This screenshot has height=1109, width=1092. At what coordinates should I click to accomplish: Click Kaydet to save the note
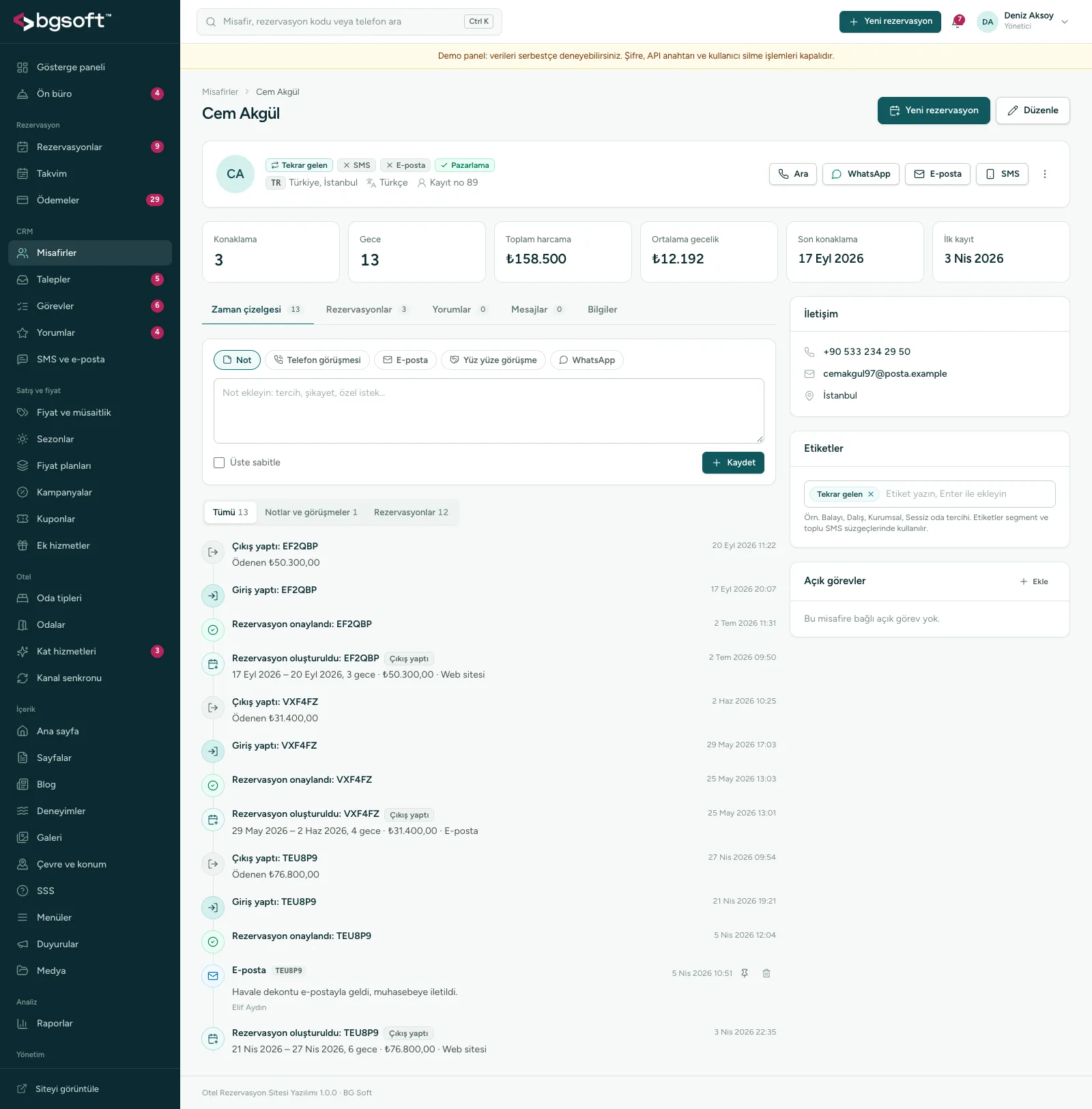click(733, 463)
